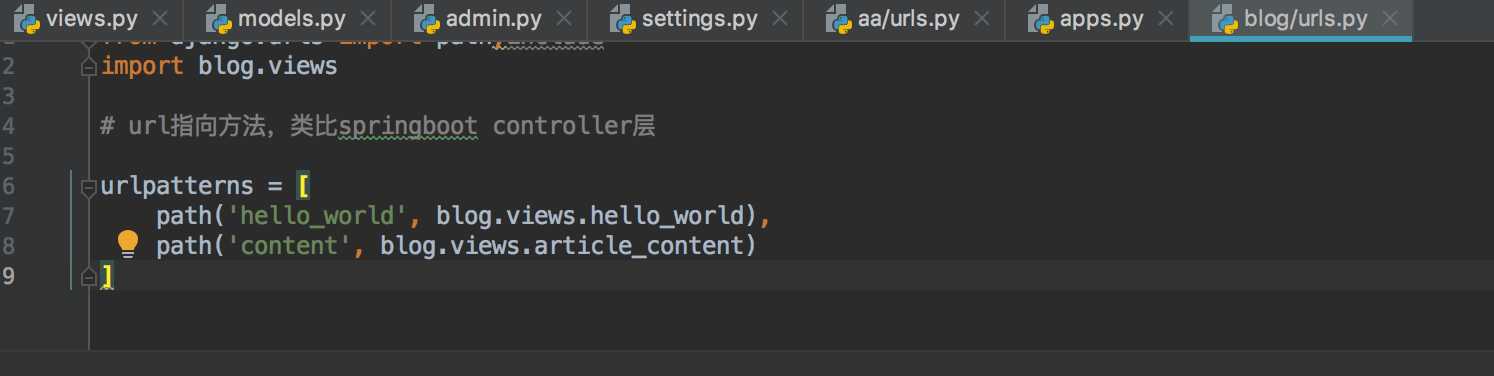Switch to the models.py tab
1494x376 pixels.
286,19
